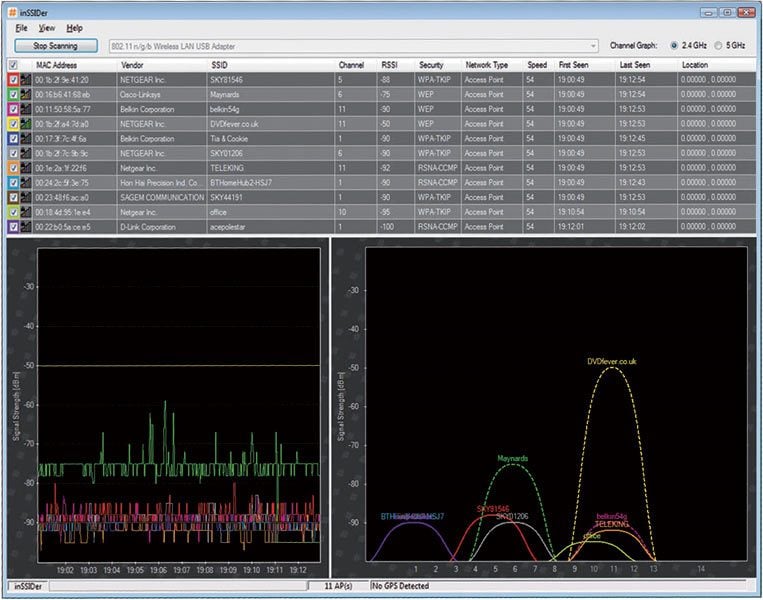Uncheck the acepolestar network checkbox
The width and height of the screenshot is (763, 600).
(x=14, y=227)
